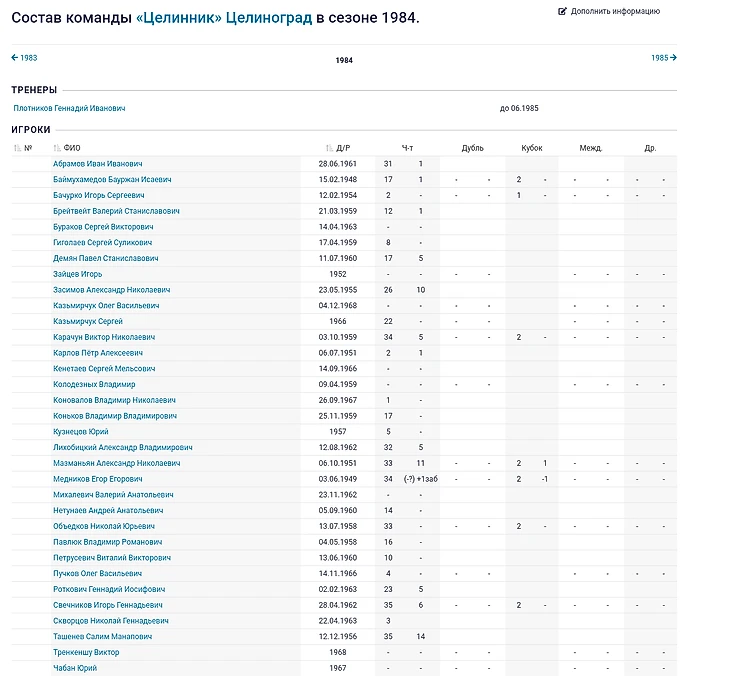Open the «Целинник» Целиноград team link
The width and height of the screenshot is (730, 694).
click(224, 18)
